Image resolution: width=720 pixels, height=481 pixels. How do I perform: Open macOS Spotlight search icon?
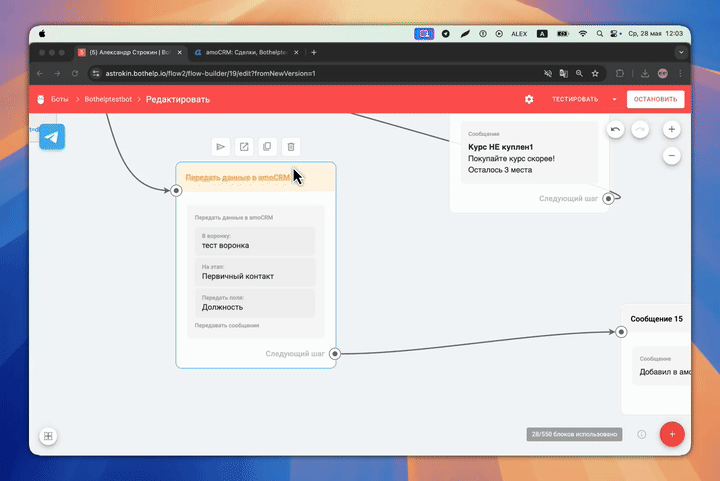pos(600,34)
